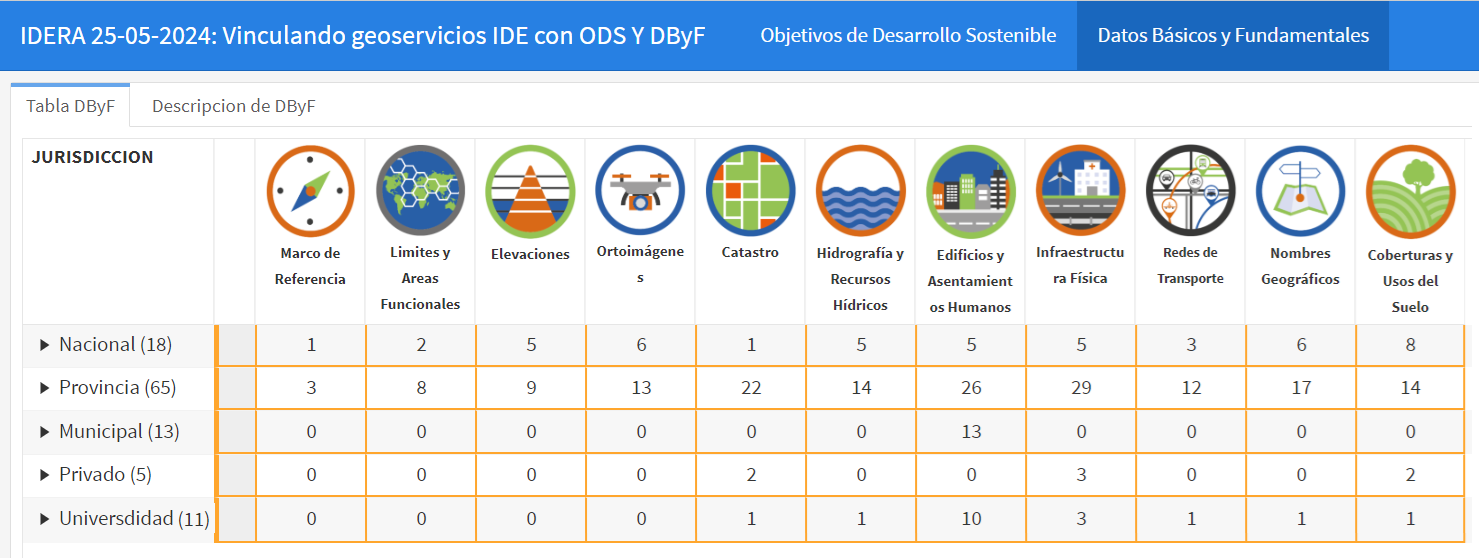The width and height of the screenshot is (1479, 558).
Task: Click the Marco de Referencia compass icon
Action: coord(310,191)
